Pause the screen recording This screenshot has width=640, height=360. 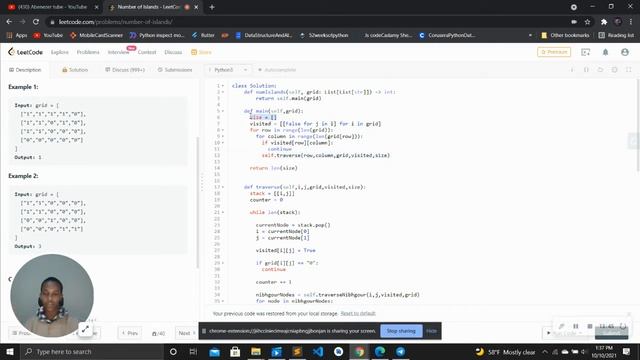click(576, 326)
